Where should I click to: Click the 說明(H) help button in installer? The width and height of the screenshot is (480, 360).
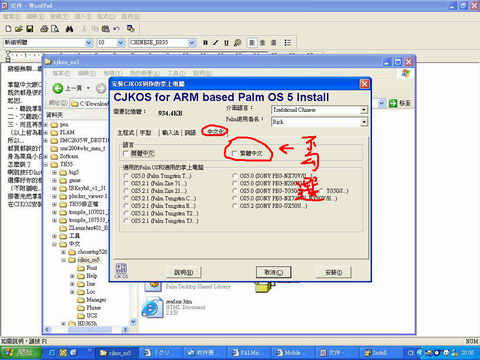[184, 272]
